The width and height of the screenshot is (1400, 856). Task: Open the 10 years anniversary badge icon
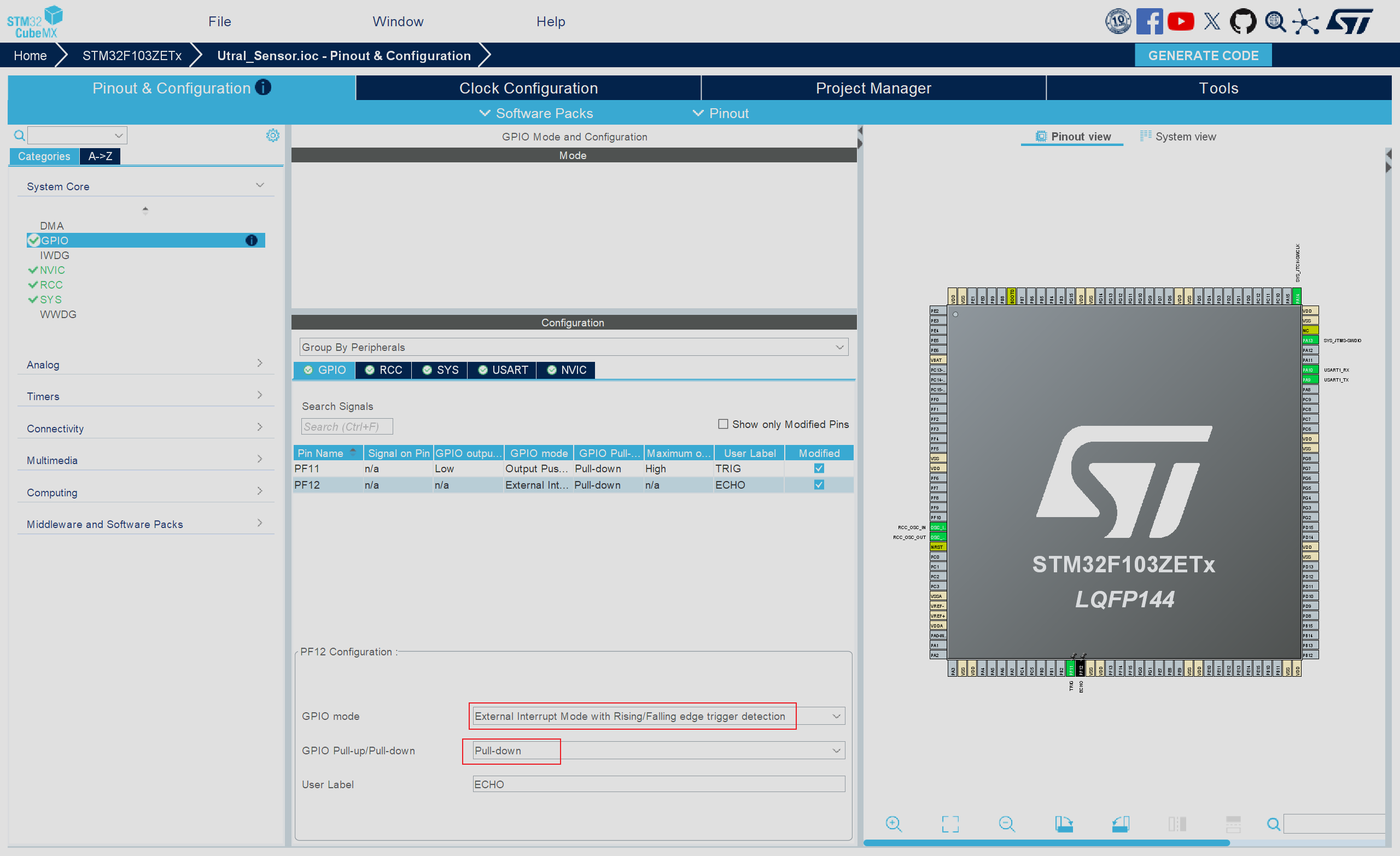1118,21
